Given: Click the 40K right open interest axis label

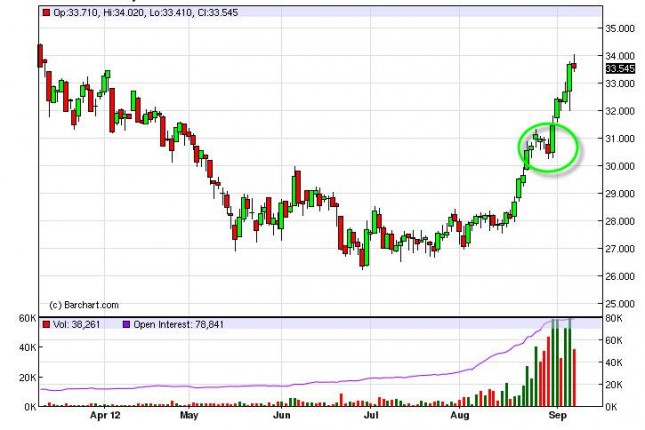Looking at the screenshot, I should point(613,363).
